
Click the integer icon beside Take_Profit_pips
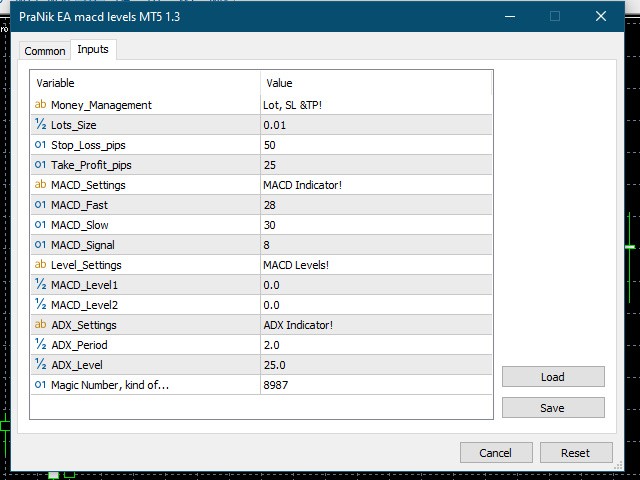(40, 165)
